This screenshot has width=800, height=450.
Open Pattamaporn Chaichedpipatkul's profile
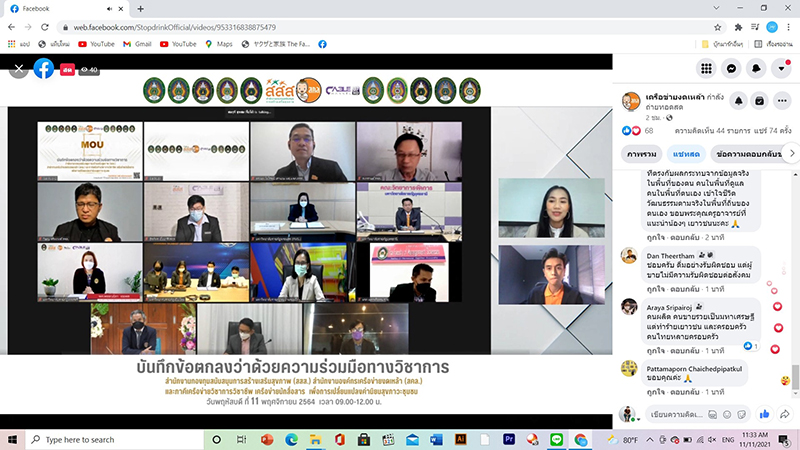point(694,369)
